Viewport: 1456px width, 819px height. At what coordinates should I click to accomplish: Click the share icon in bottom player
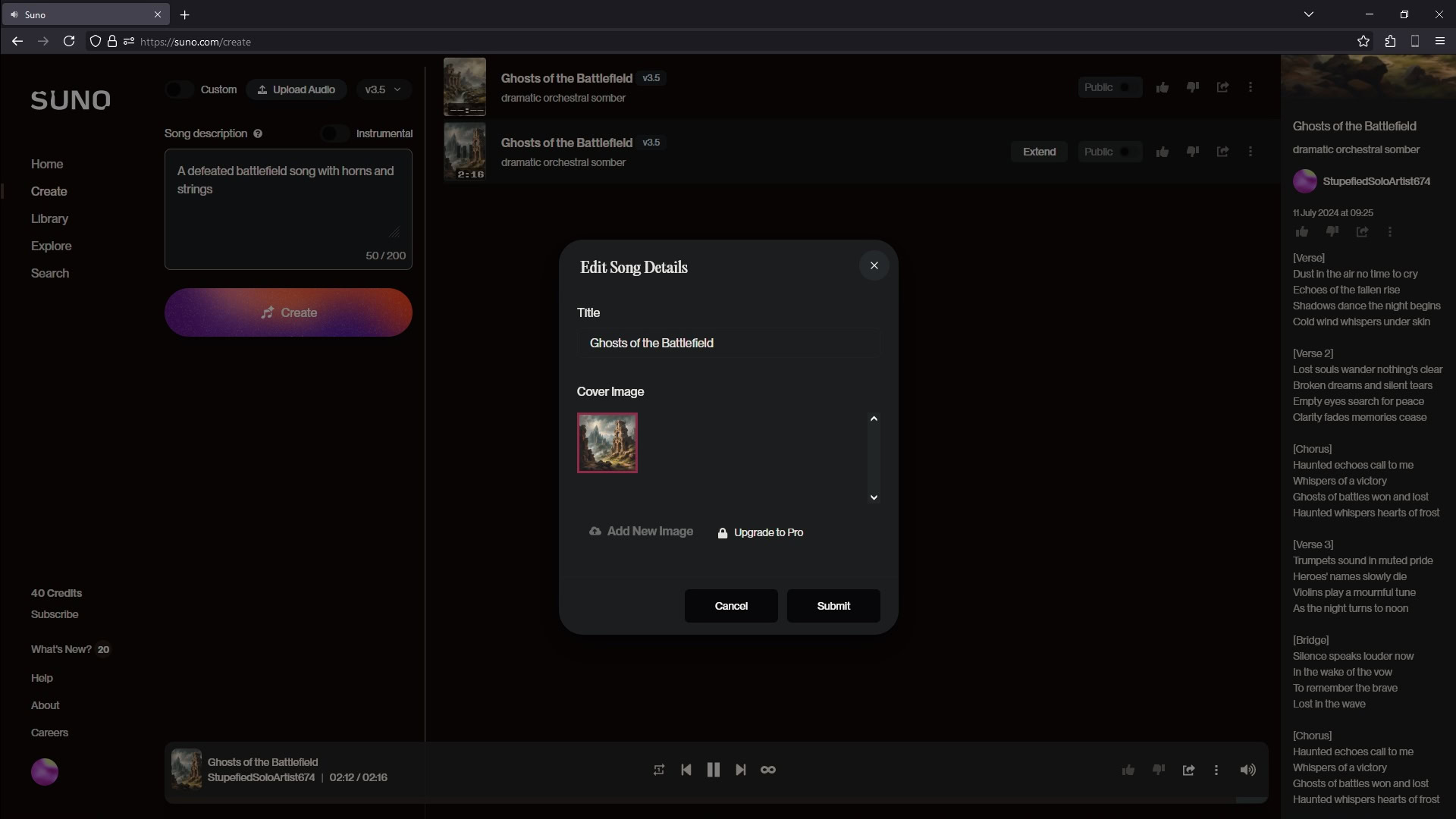pos(1188,770)
